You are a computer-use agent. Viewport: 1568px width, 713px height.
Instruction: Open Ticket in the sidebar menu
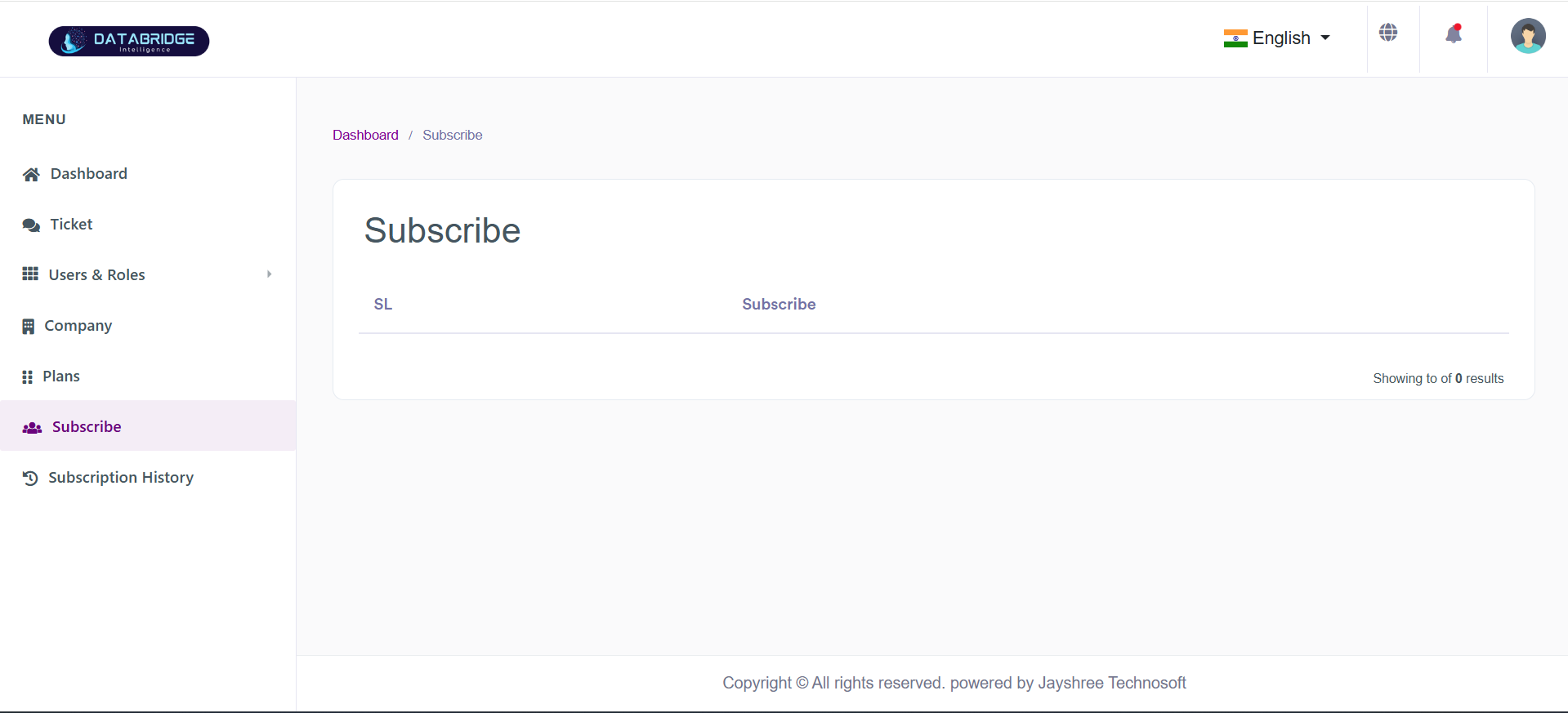pos(71,225)
